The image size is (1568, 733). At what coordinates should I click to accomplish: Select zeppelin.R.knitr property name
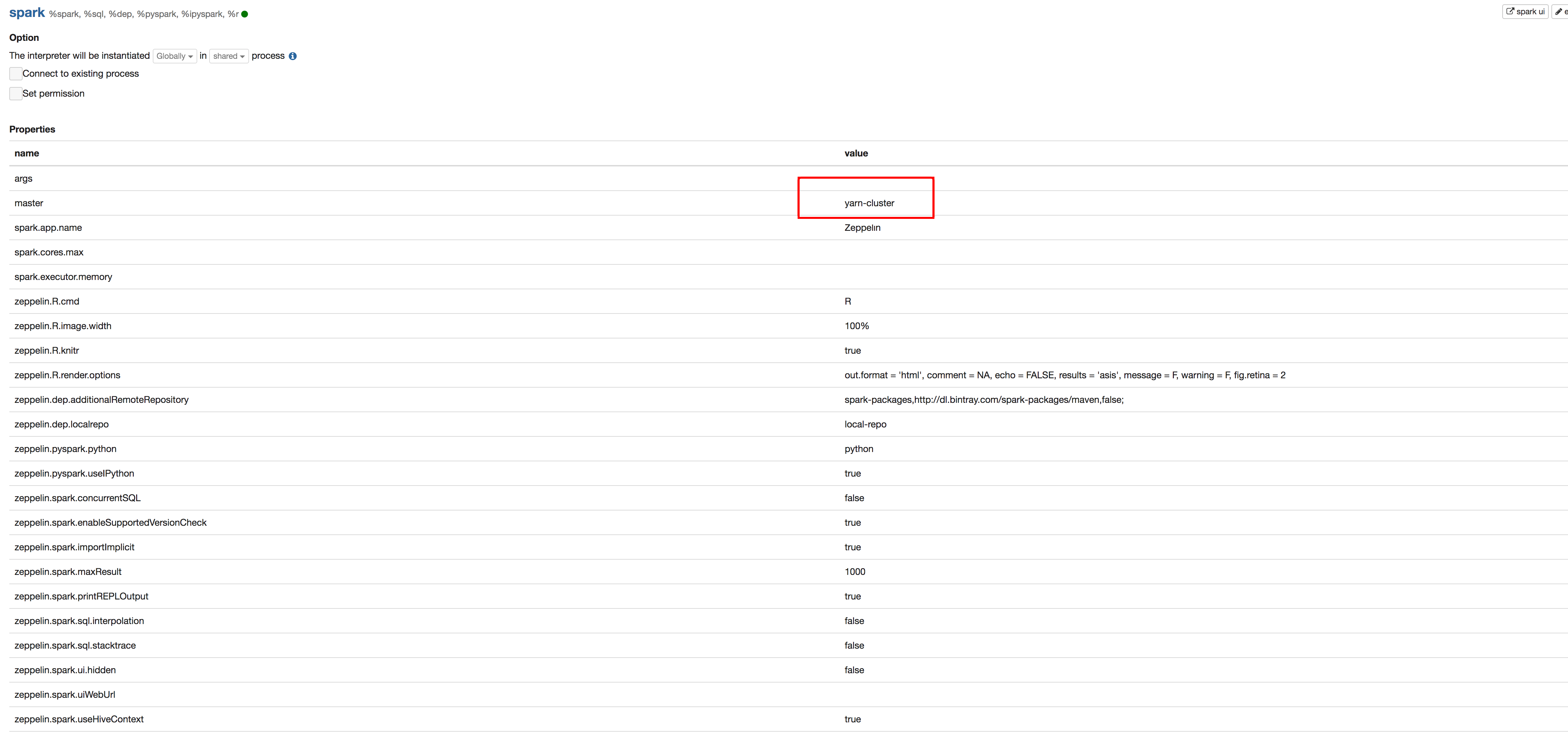(47, 351)
